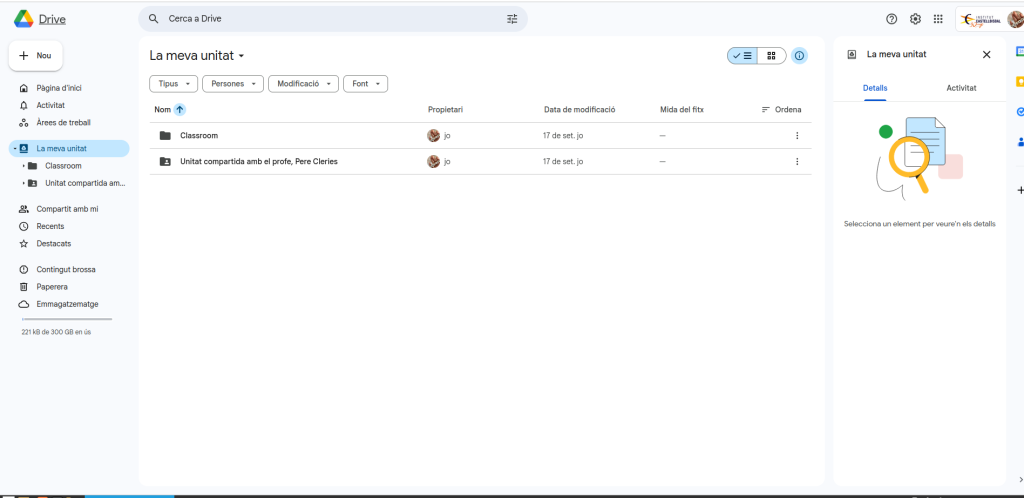This screenshot has width=1024, height=498.
Task: Click the Google Drive logo
Action: (40, 18)
